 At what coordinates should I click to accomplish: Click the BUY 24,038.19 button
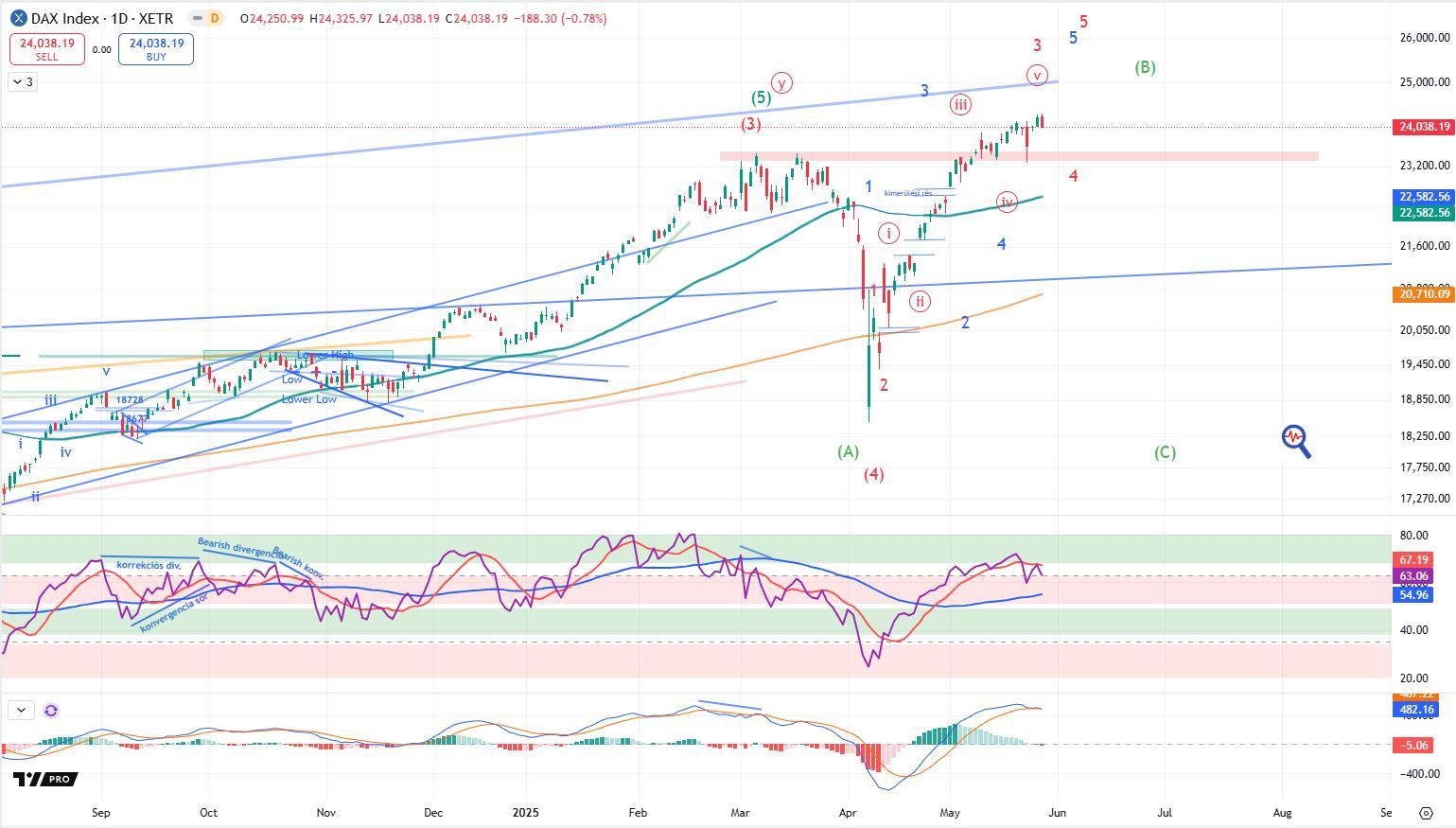[x=156, y=49]
